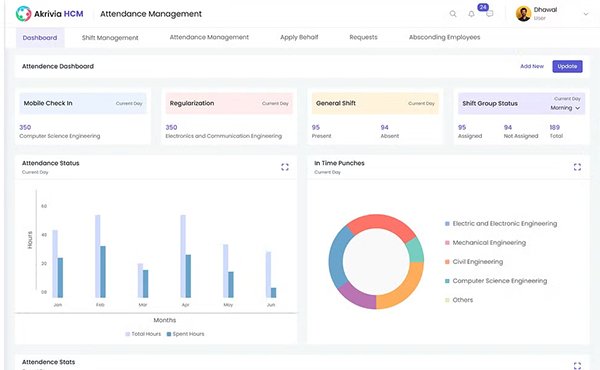Expand the Attendence Stats panel fullscreen

[577, 365]
